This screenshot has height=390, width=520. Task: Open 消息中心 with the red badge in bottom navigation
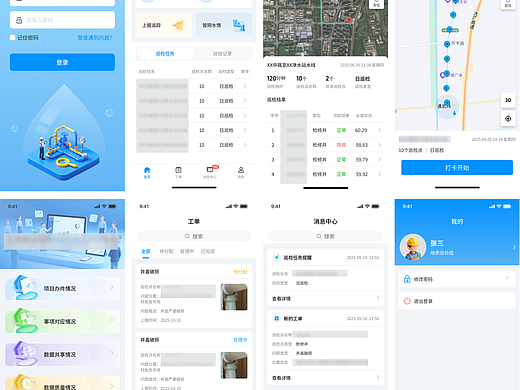(210, 173)
